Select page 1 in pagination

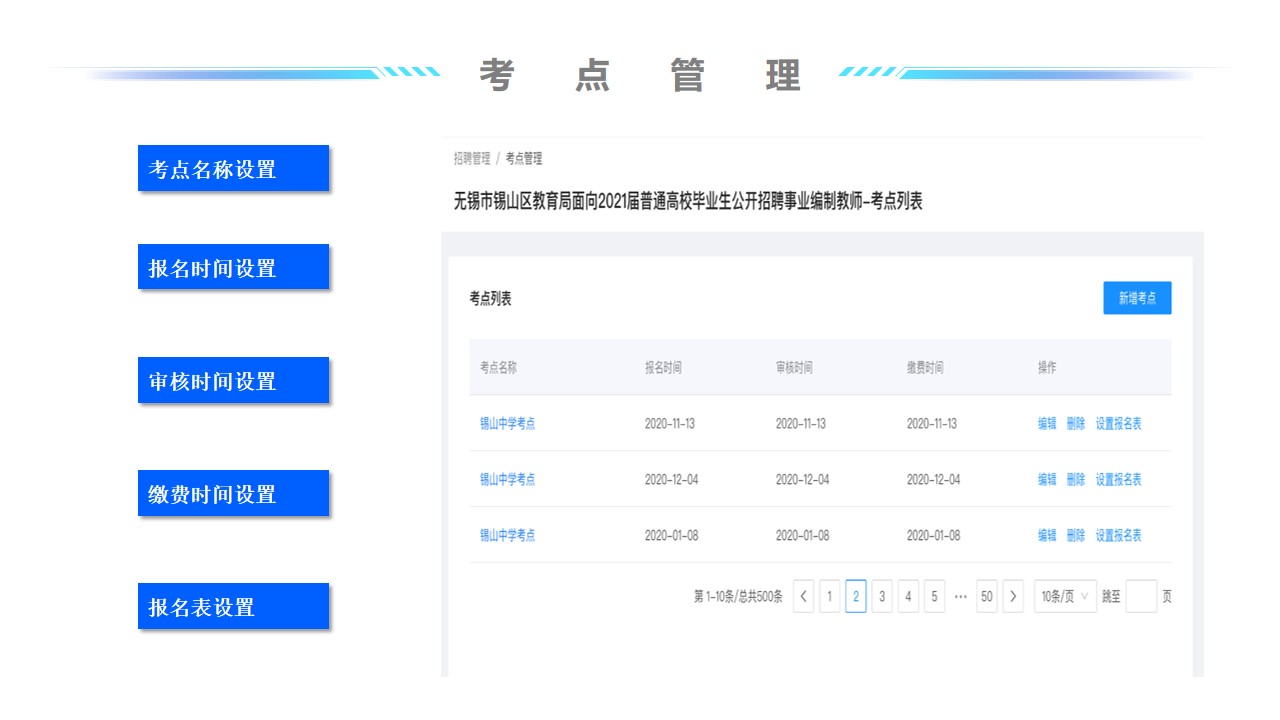click(x=829, y=596)
